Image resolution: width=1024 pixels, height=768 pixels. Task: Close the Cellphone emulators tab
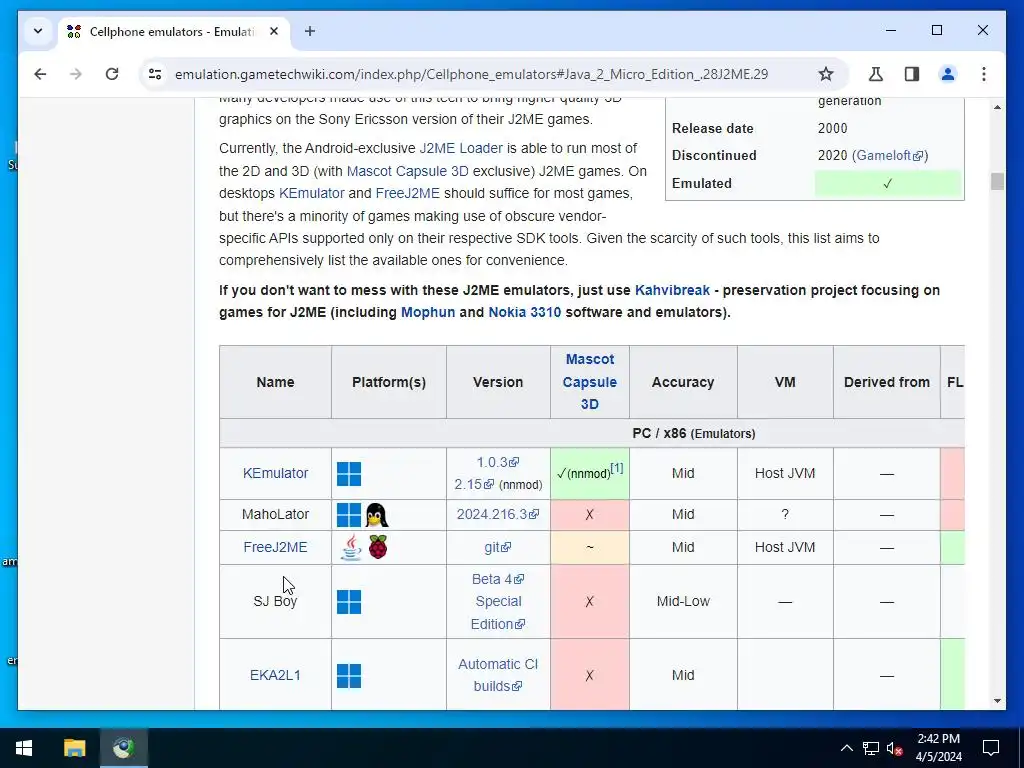point(274,31)
